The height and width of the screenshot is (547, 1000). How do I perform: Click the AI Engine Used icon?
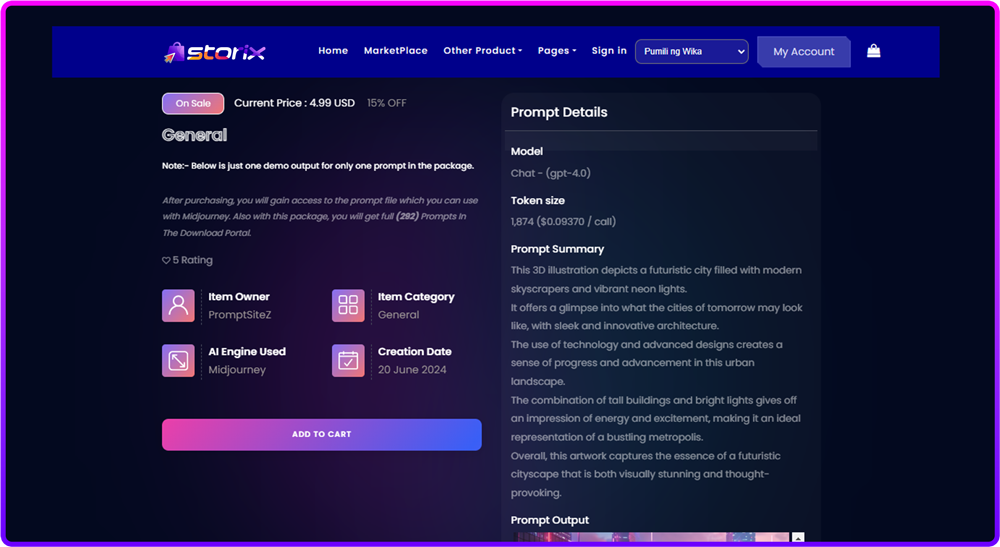[178, 361]
